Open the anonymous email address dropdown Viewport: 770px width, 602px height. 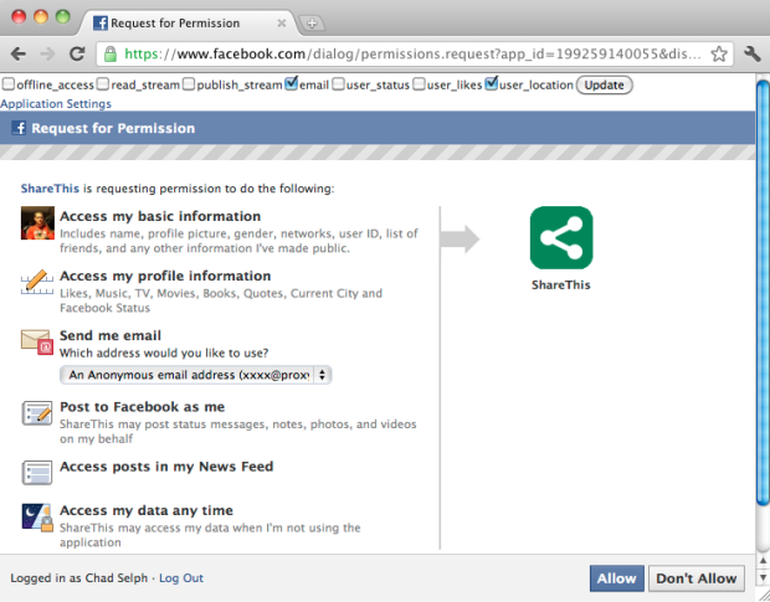[195, 375]
